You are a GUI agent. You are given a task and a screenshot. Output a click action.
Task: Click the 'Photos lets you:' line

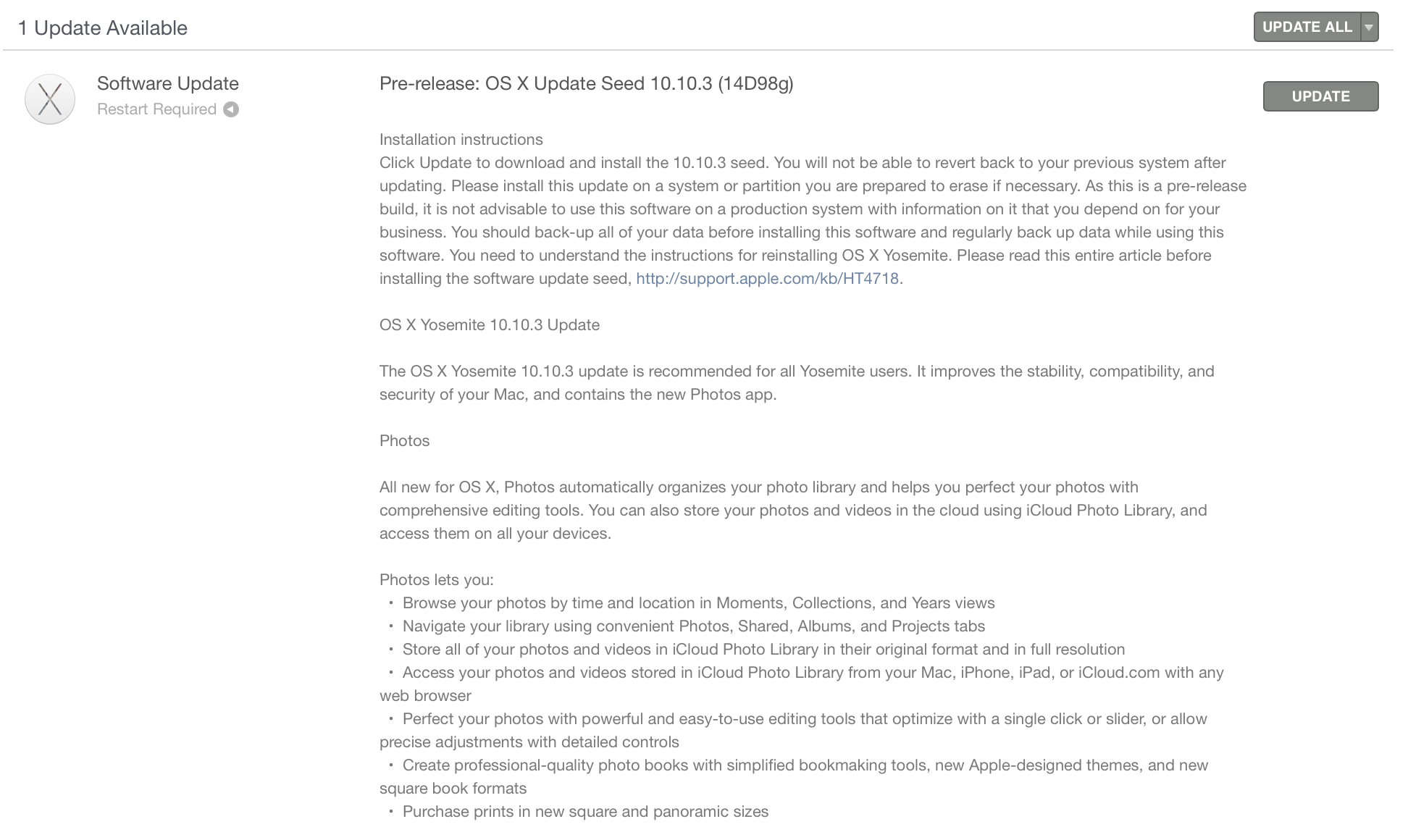coord(436,580)
